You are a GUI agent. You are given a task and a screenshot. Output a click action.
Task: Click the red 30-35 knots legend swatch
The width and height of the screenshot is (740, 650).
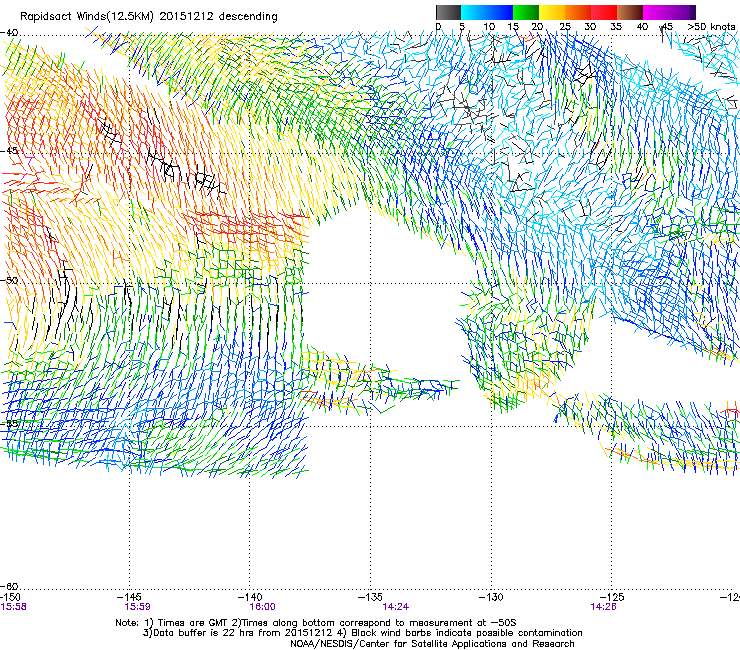tap(604, 12)
